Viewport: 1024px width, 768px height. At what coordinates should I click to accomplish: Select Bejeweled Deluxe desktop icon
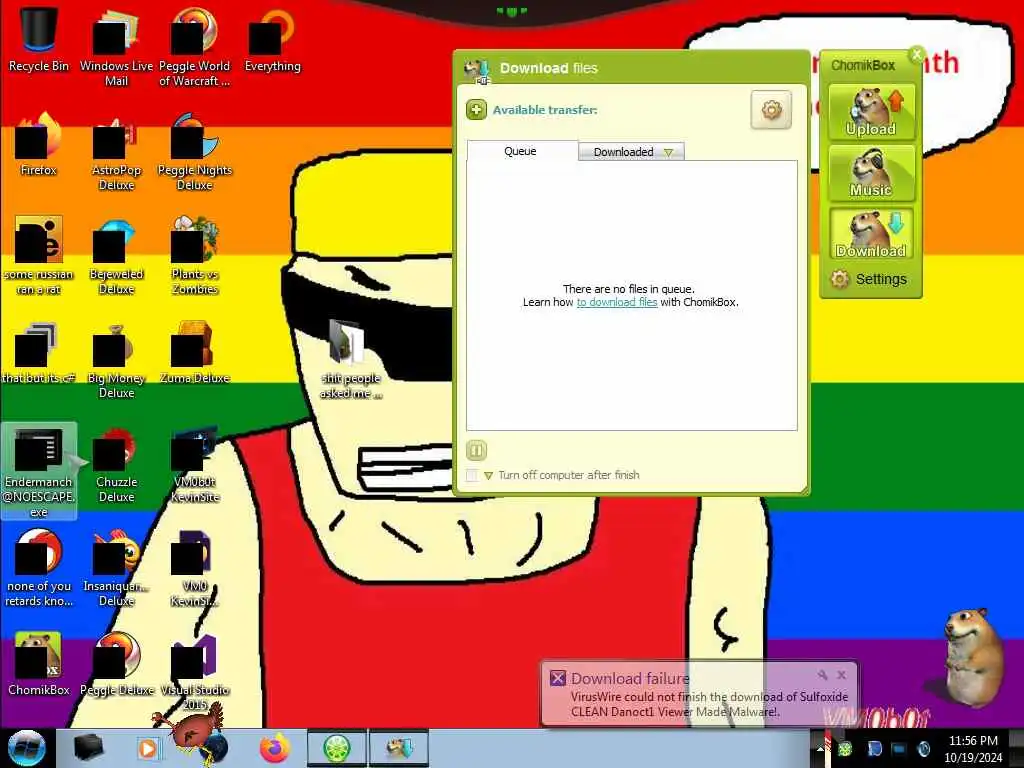(116, 255)
